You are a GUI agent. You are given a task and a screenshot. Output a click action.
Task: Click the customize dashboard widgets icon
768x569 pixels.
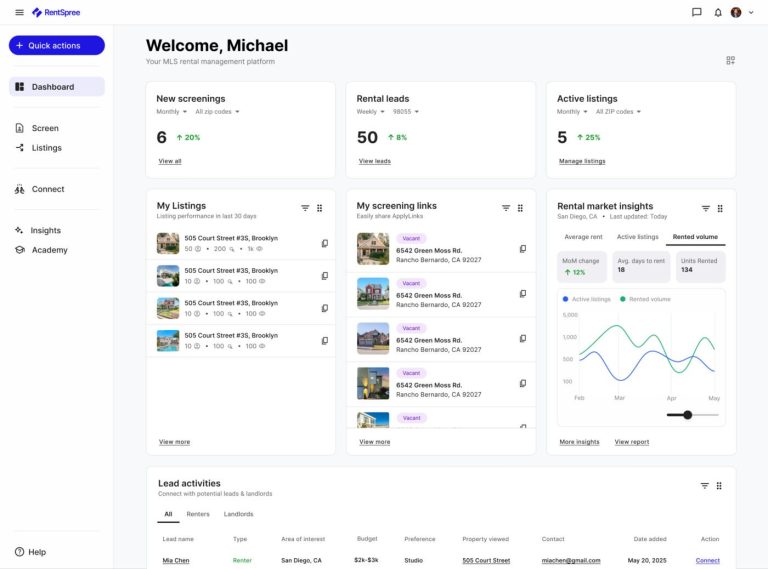730,61
